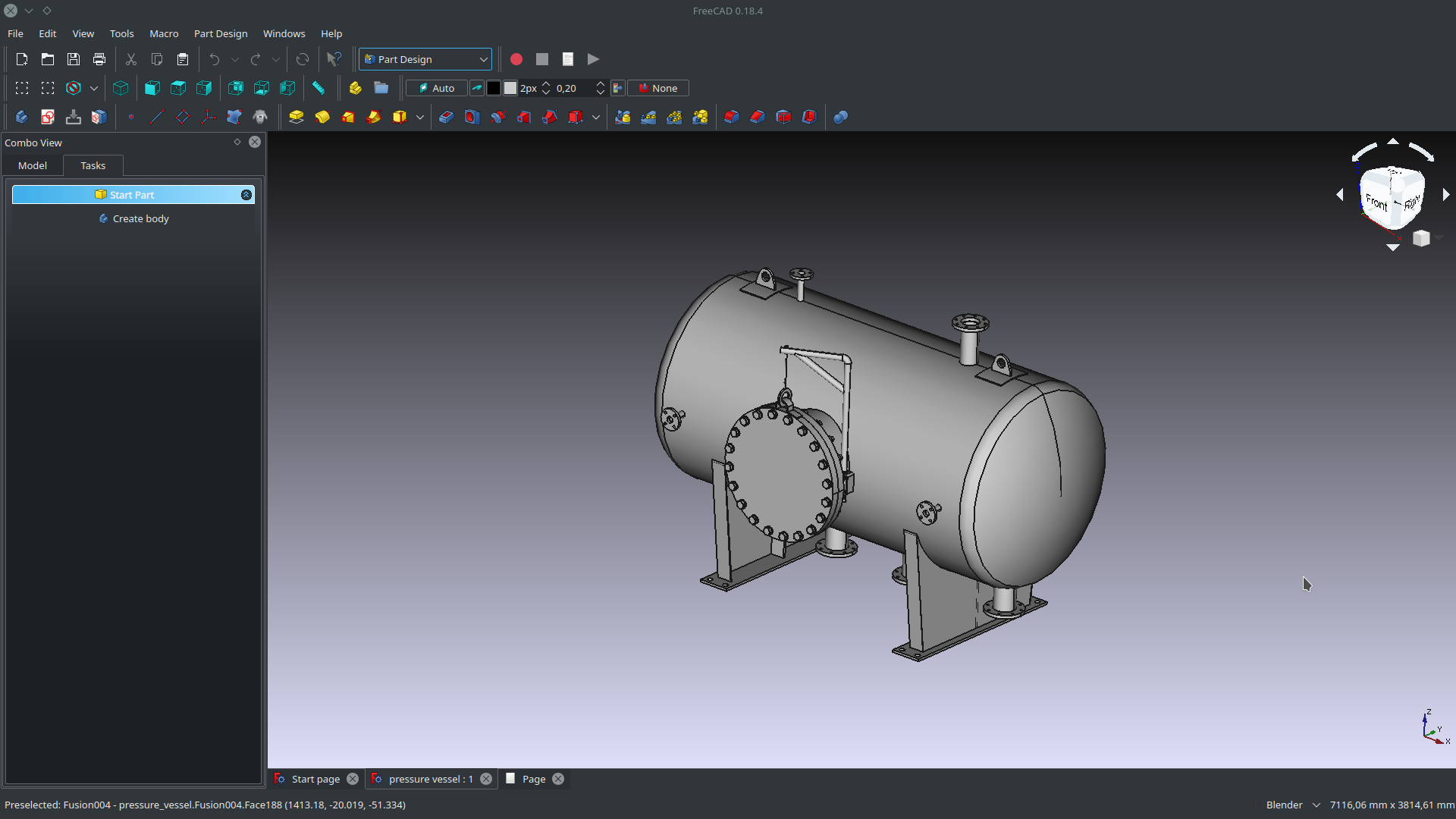The height and width of the screenshot is (819, 1456).
Task: Create a new part with yellow blocks icon
Action: (356, 88)
